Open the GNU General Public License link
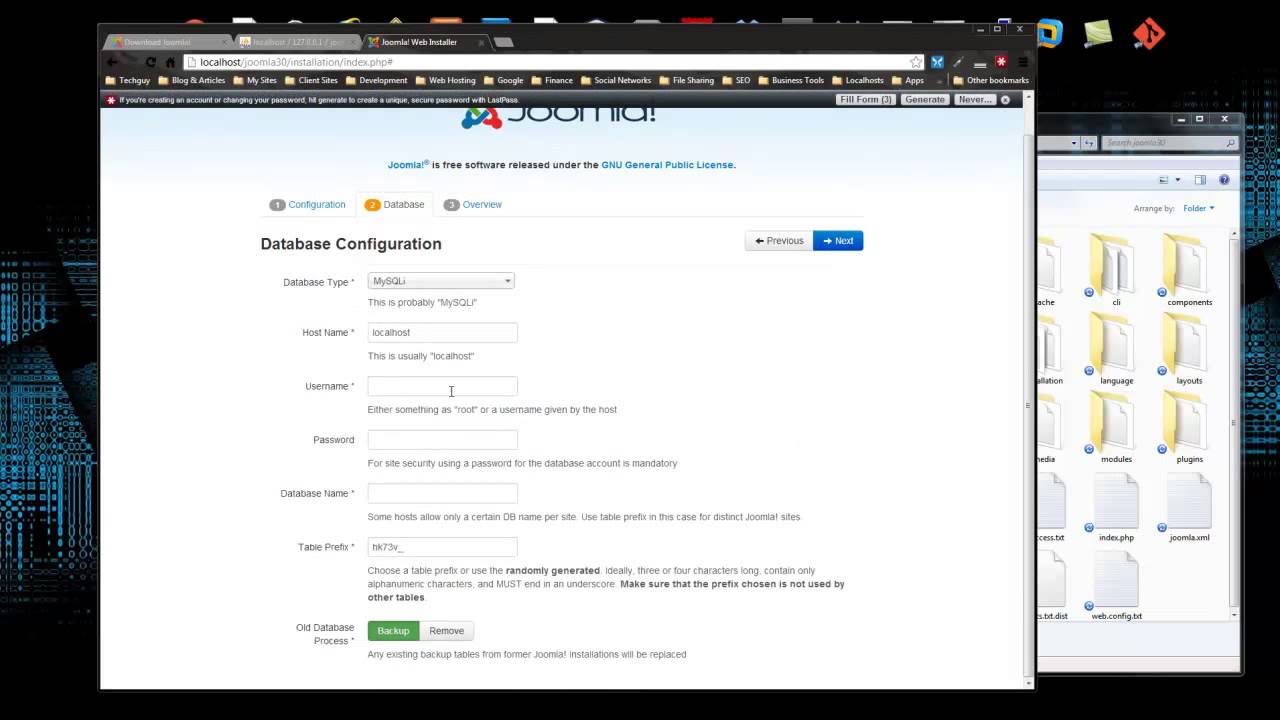The image size is (1280, 720). coord(667,165)
